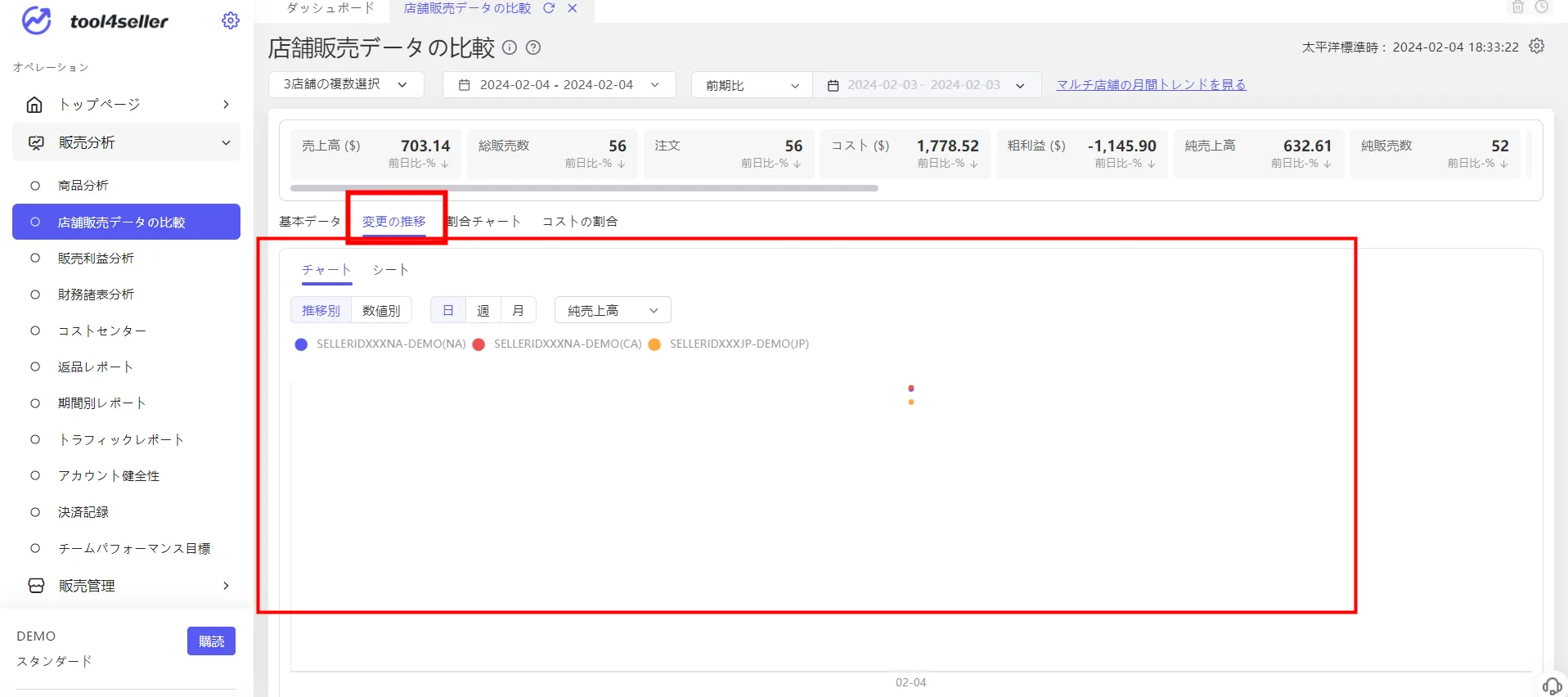The width and height of the screenshot is (1568, 697).
Task: Open the 3店舗の複数選択 store dropdown
Action: point(346,84)
